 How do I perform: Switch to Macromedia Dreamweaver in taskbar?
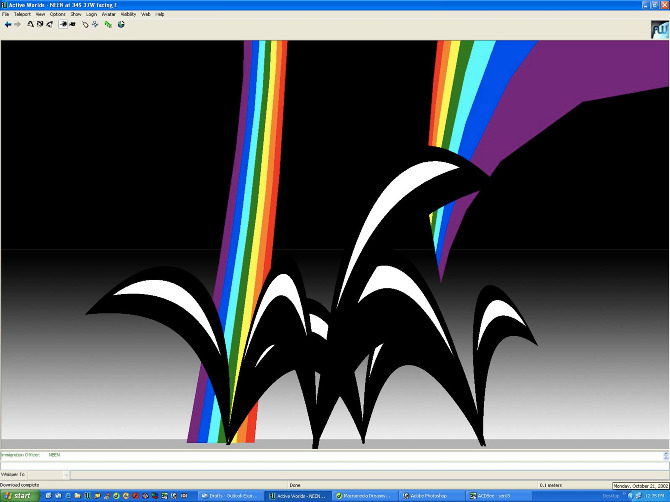[x=367, y=495]
